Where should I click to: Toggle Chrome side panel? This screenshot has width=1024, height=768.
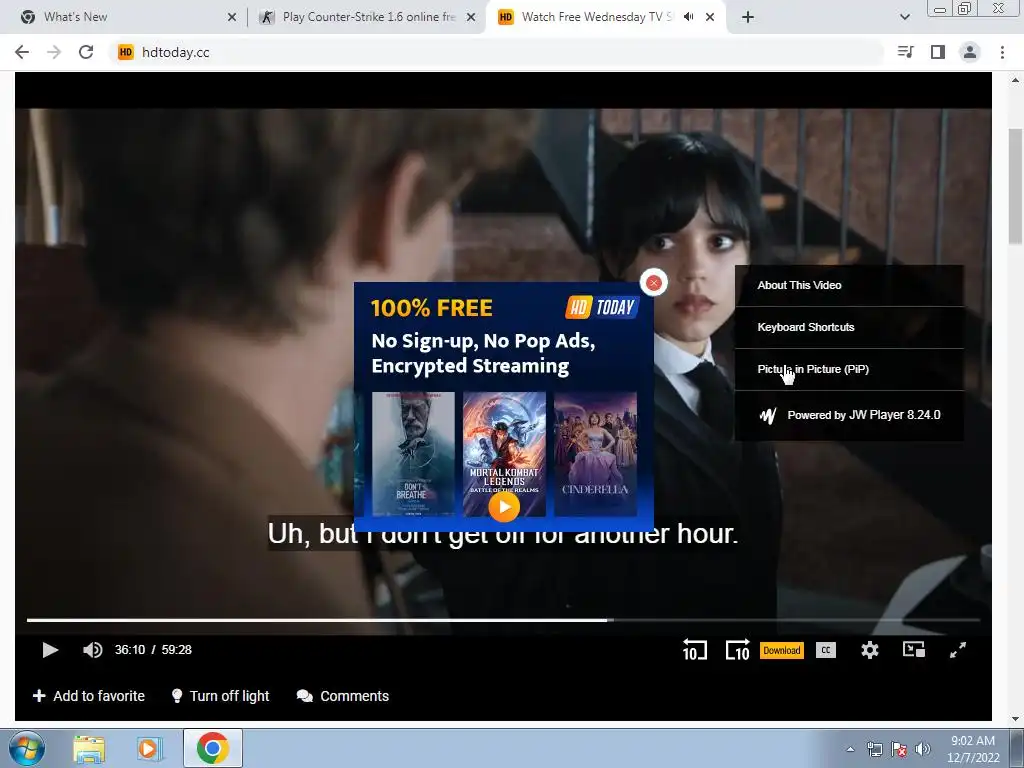[938, 52]
